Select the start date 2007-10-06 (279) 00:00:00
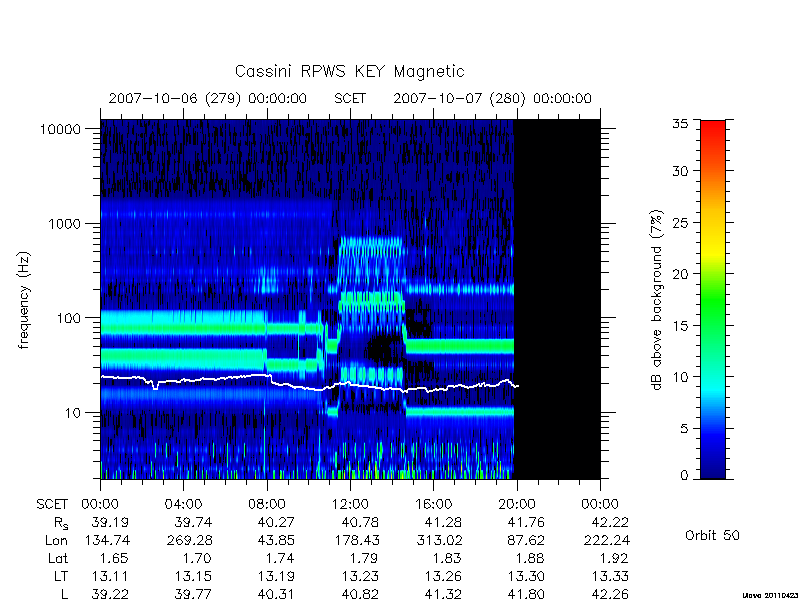Viewport: 800px width, 600px height. tap(208, 98)
